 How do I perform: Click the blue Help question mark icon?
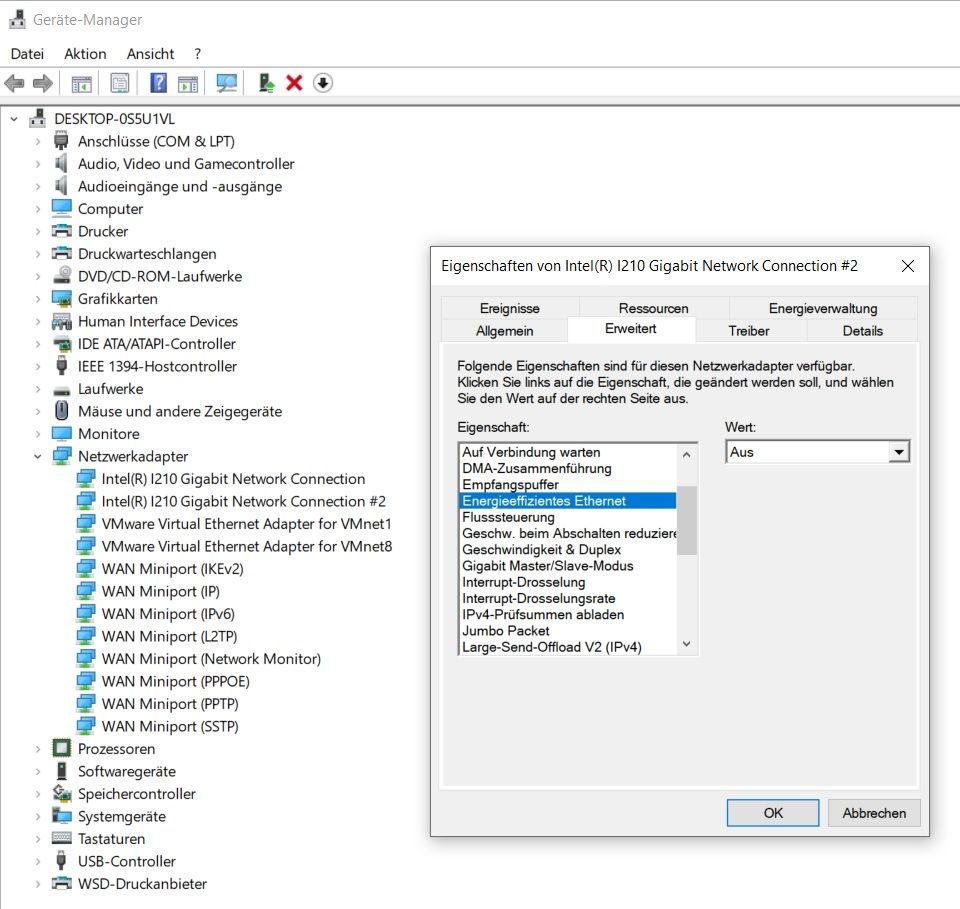(159, 83)
